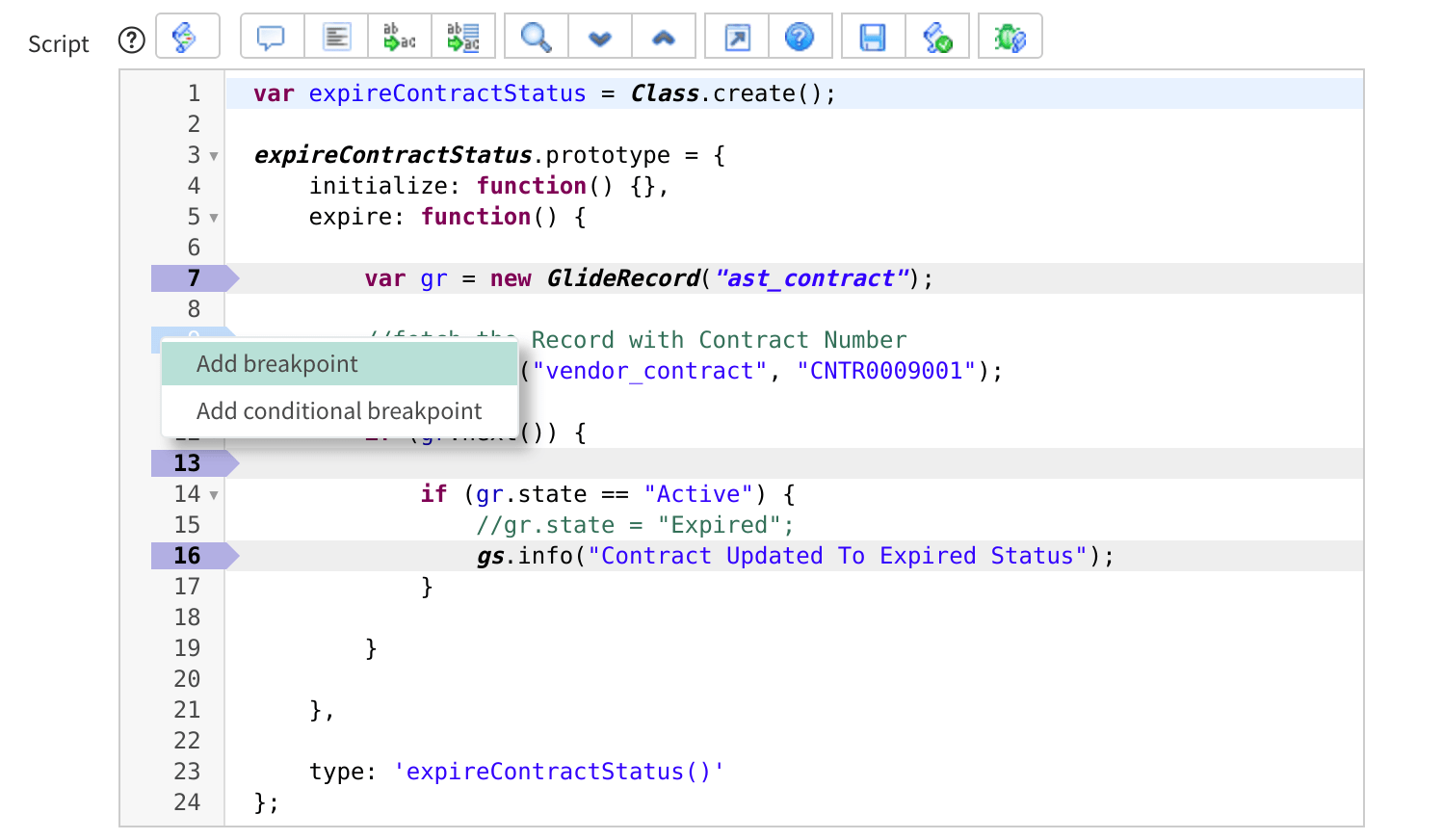The height and width of the screenshot is (840, 1443).
Task: Toggle the syntax highlighting editor
Action: coord(188,36)
